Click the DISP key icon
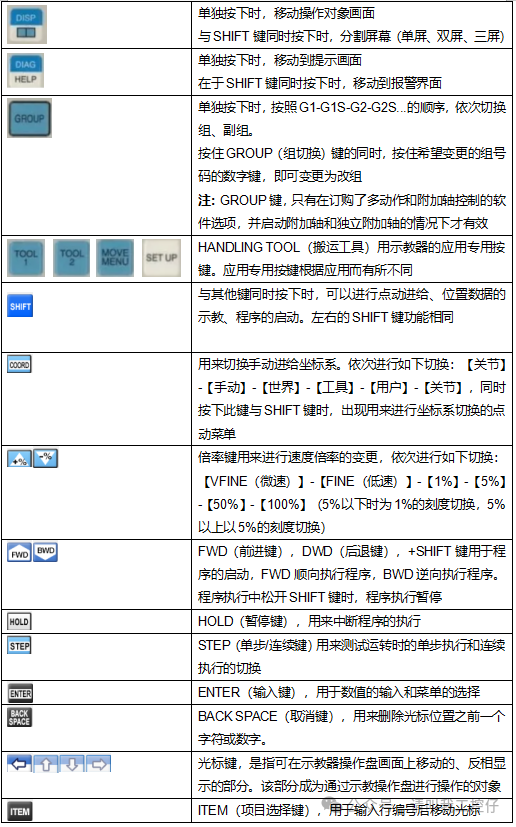The image size is (516, 827). [27, 24]
